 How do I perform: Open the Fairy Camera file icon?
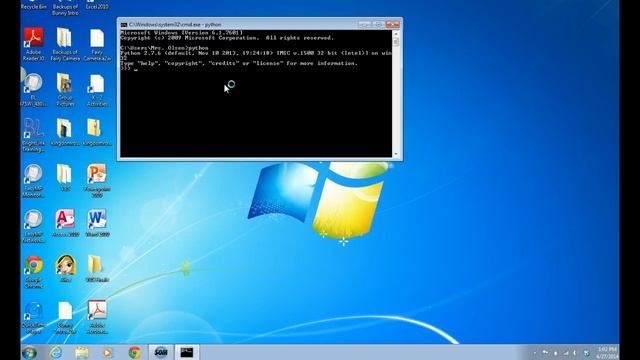97,44
